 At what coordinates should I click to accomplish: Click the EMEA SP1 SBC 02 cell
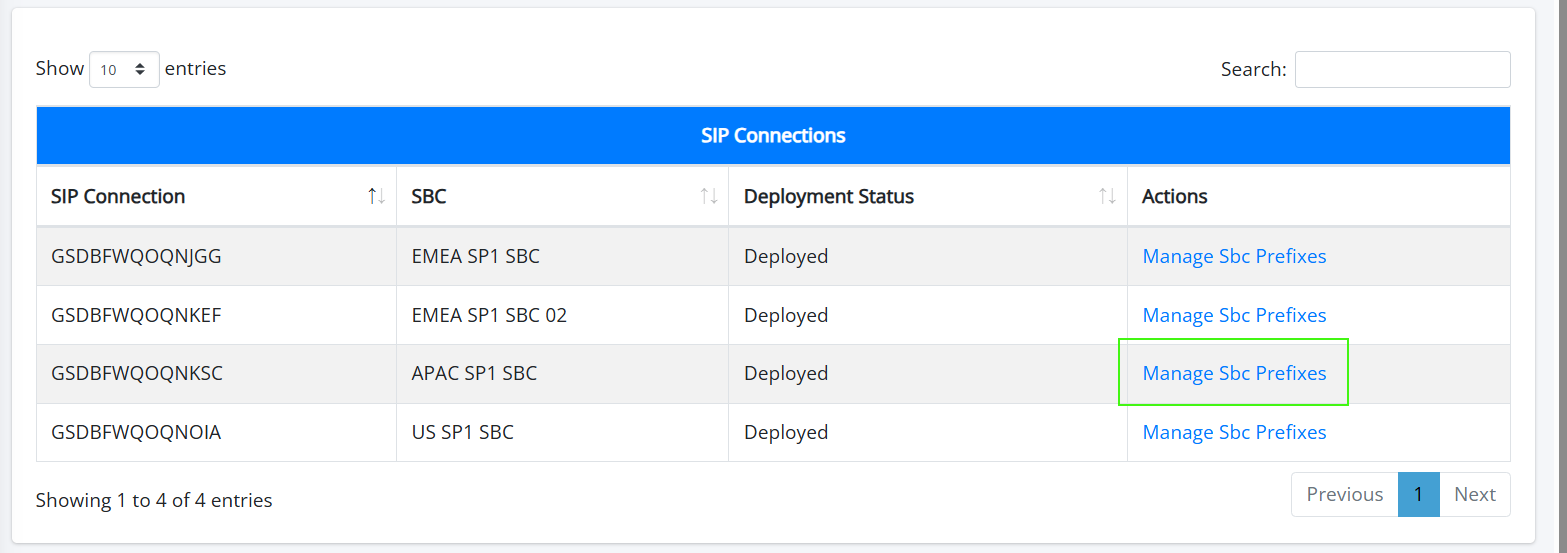[x=562, y=315]
